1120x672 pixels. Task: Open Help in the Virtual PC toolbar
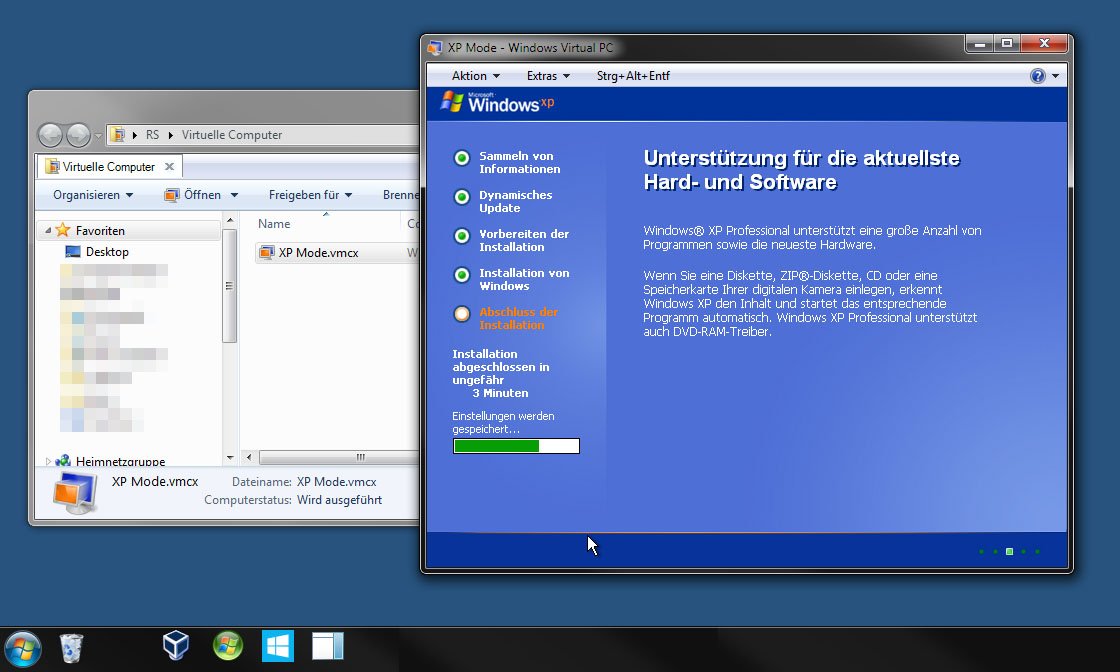[1037, 76]
